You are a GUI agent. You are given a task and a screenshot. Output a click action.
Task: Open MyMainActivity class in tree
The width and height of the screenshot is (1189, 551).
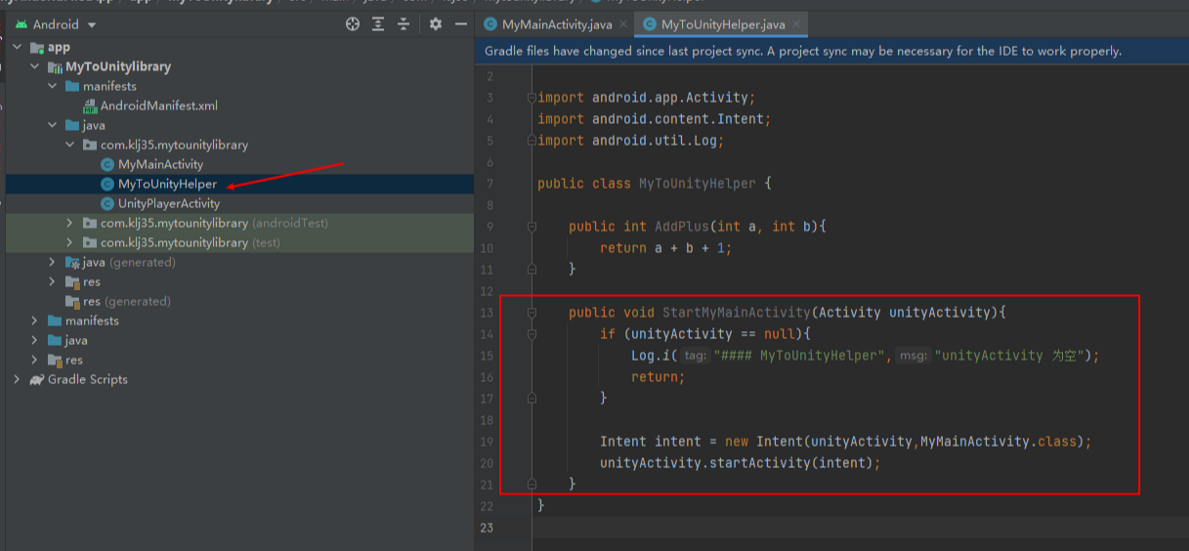point(160,164)
